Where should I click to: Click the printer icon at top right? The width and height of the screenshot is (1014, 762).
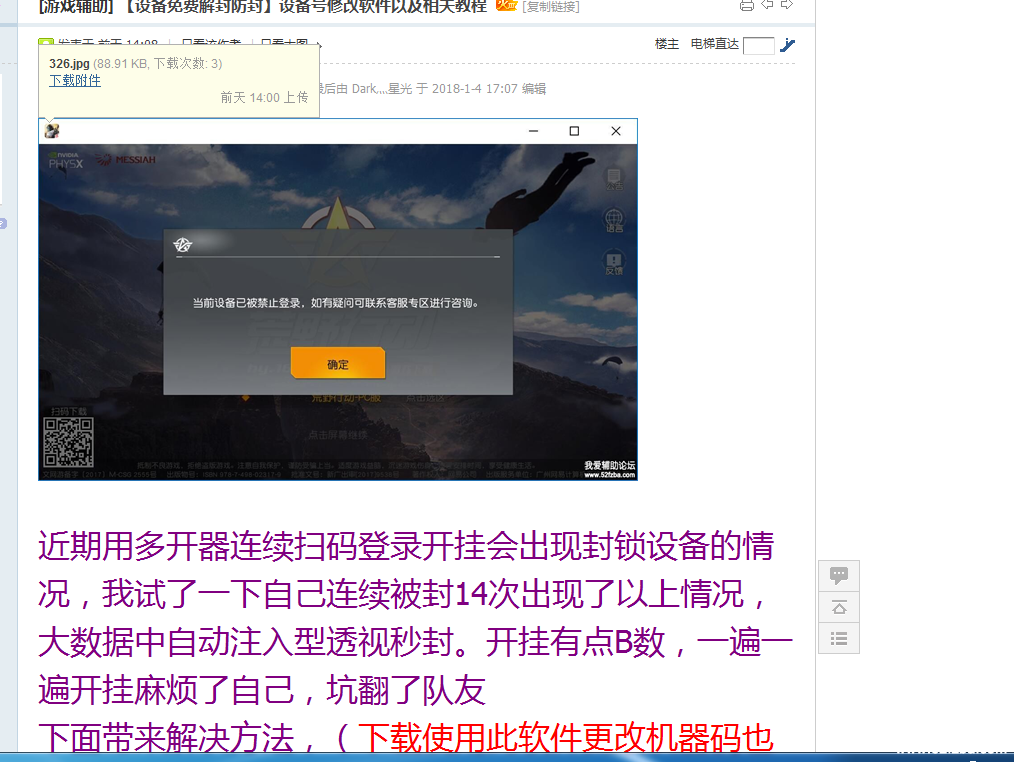tap(747, 6)
